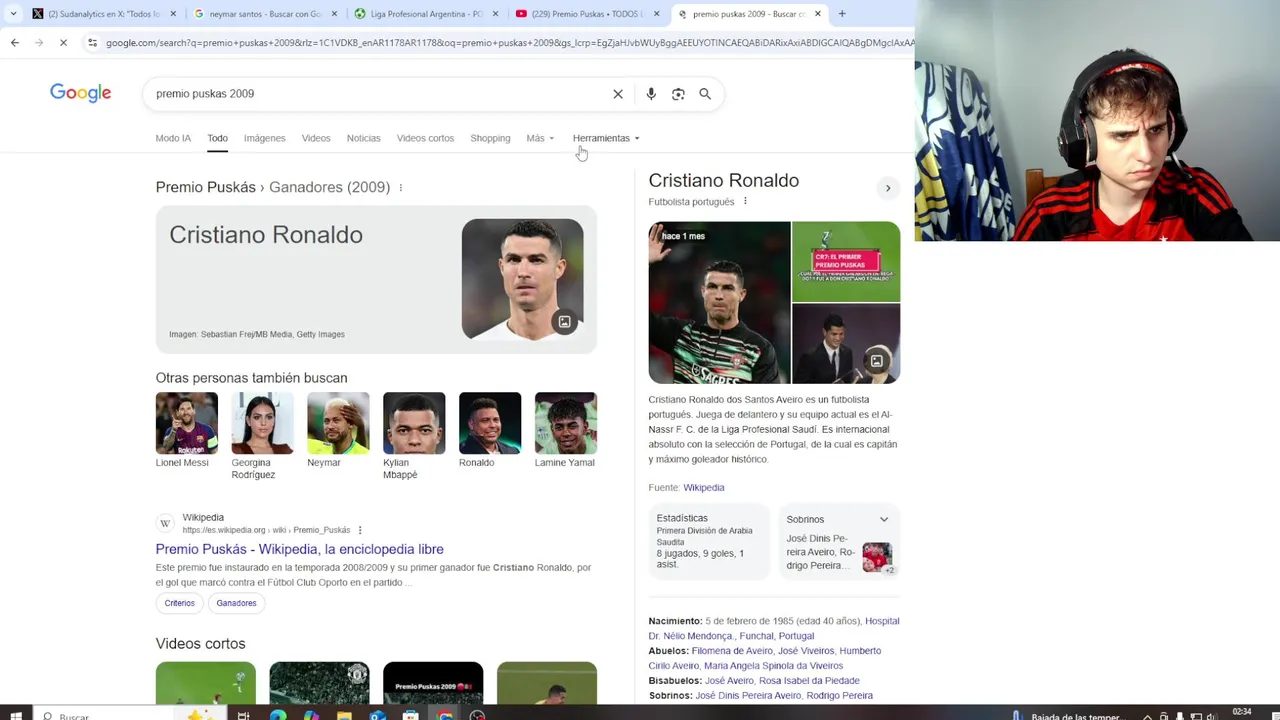Clear the search box with the X icon

click(x=618, y=94)
